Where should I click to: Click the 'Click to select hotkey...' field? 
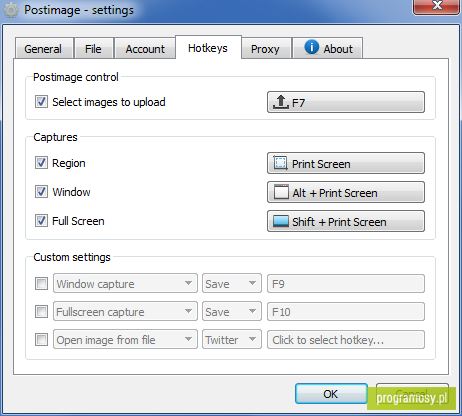346,340
